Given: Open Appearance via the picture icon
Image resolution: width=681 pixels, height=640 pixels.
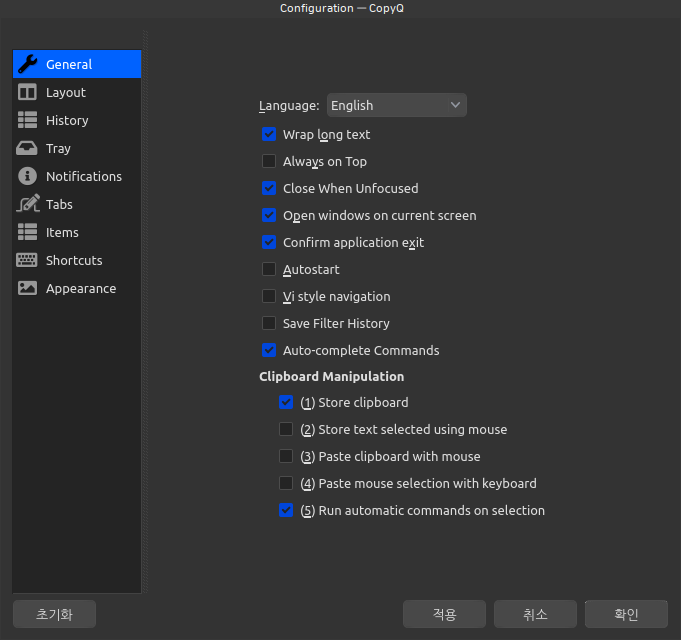Looking at the screenshot, I should coord(28,288).
